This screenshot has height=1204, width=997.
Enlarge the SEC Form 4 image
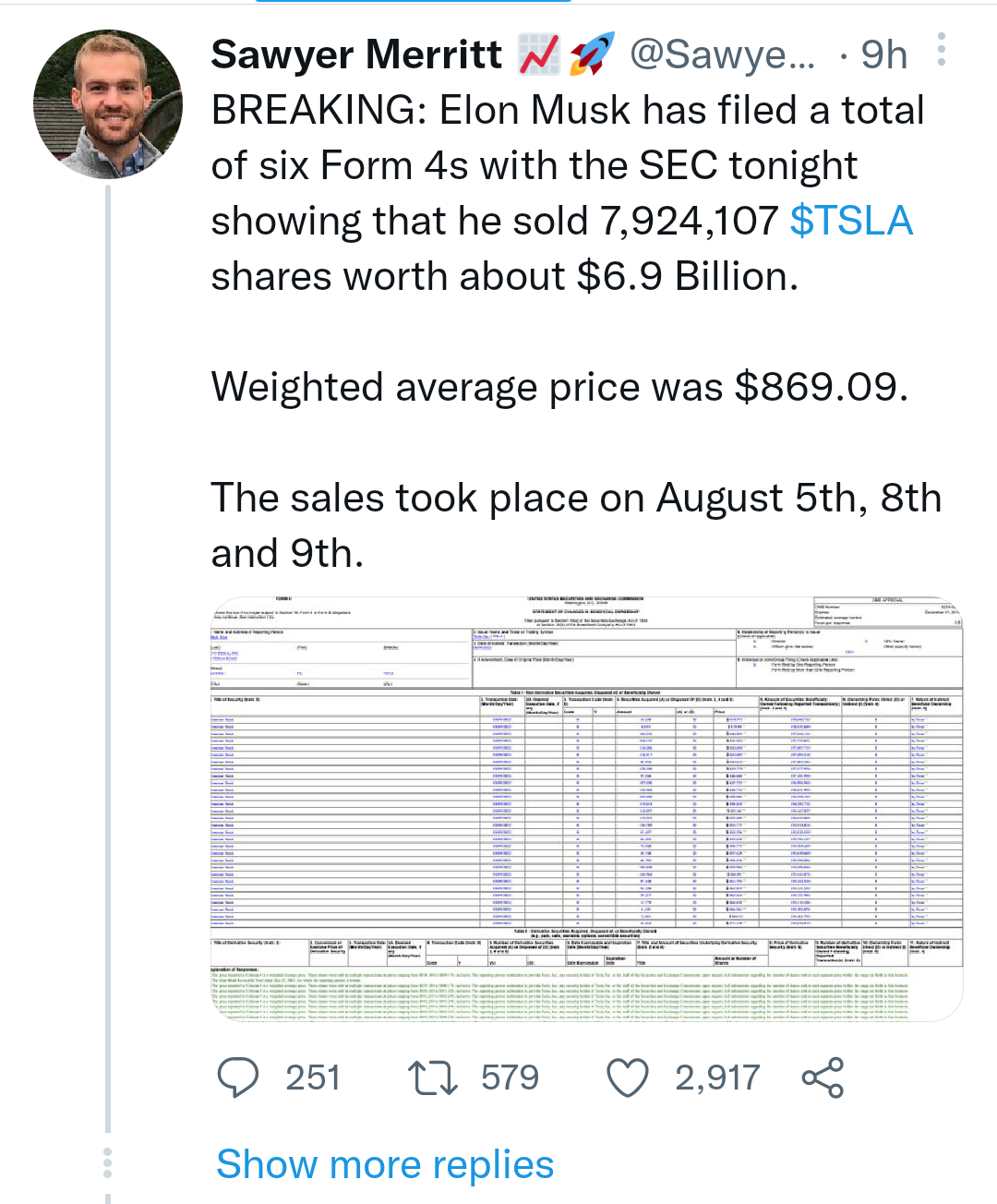coord(587,809)
